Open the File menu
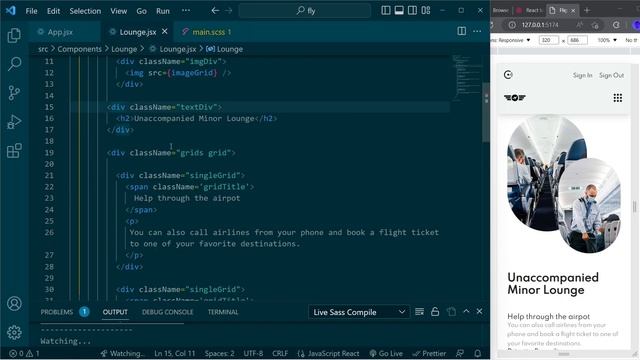This screenshot has width=640, height=360. coord(31,11)
